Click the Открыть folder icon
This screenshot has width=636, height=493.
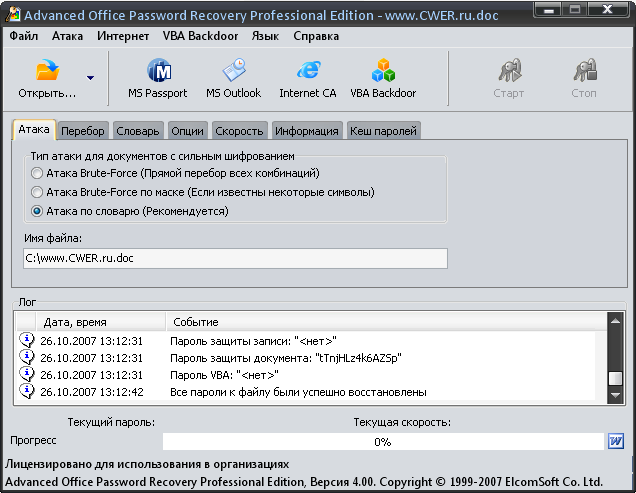pos(47,72)
